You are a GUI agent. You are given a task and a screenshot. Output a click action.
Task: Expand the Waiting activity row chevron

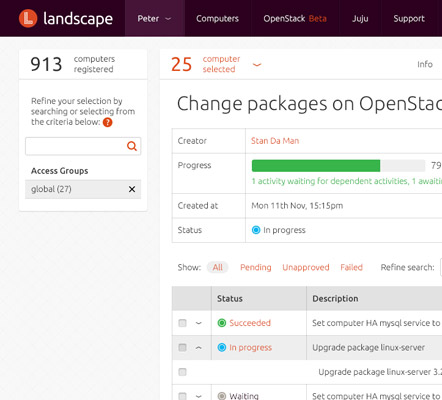point(199,396)
